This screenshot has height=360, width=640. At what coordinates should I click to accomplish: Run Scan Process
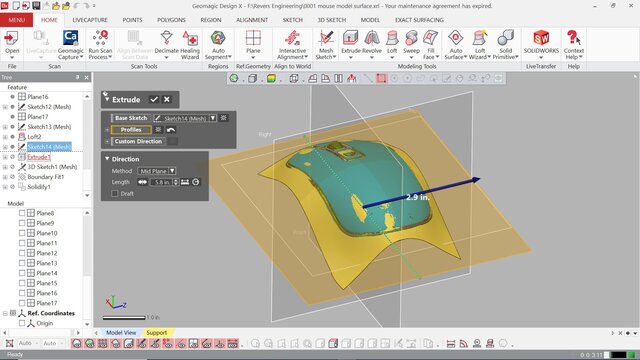[x=100, y=44]
